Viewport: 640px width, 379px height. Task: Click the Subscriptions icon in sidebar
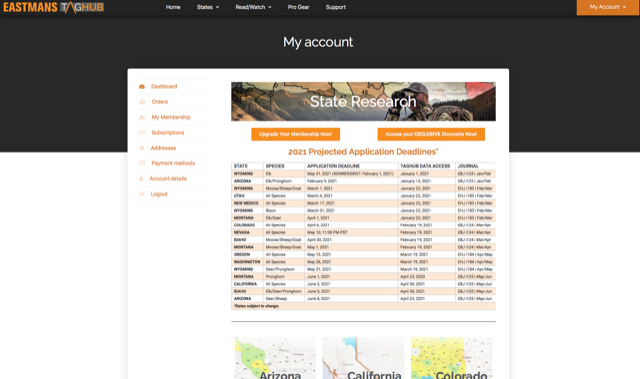click(x=142, y=133)
